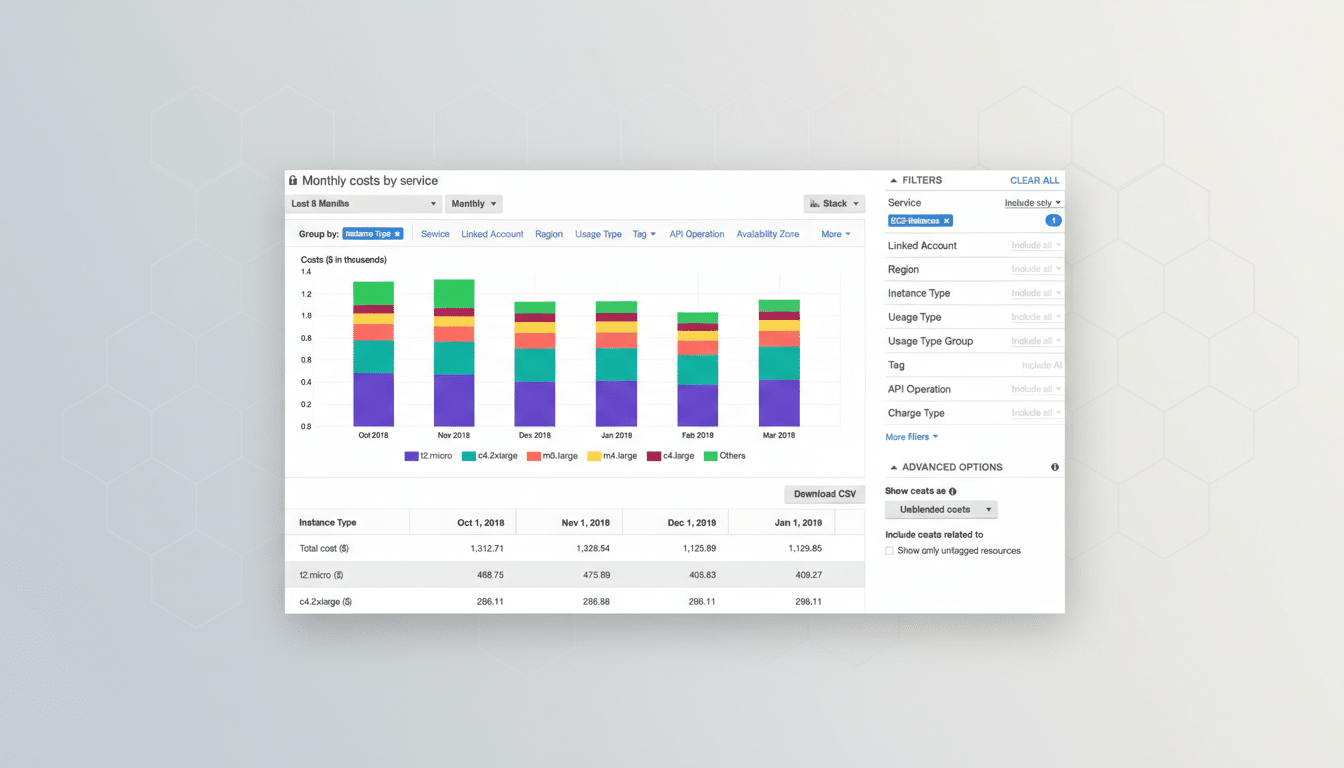Collapse the Advanced Options section

pyautogui.click(x=893, y=467)
